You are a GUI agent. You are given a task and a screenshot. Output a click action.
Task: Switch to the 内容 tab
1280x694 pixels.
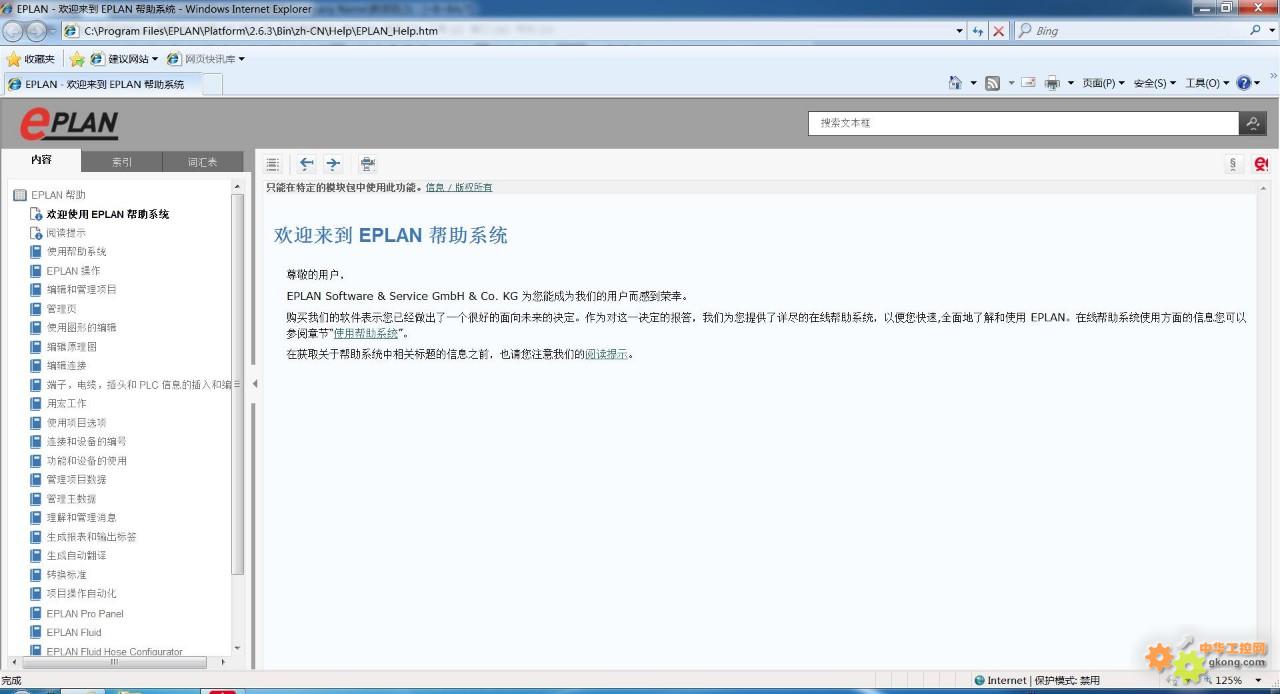coord(41,160)
